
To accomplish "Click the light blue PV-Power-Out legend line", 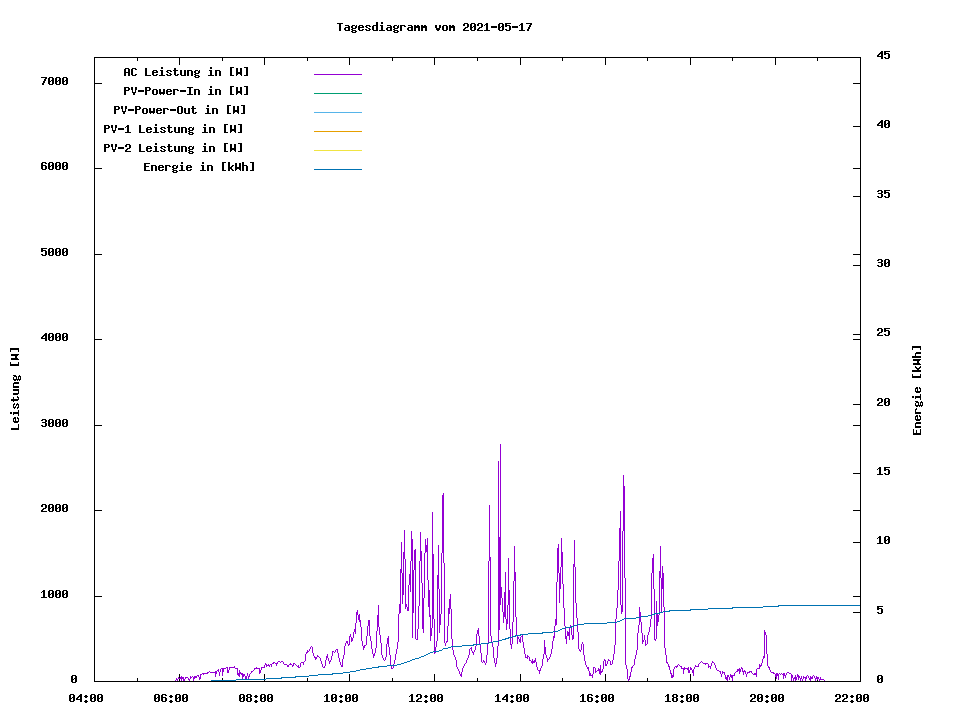I will tap(337, 112).
